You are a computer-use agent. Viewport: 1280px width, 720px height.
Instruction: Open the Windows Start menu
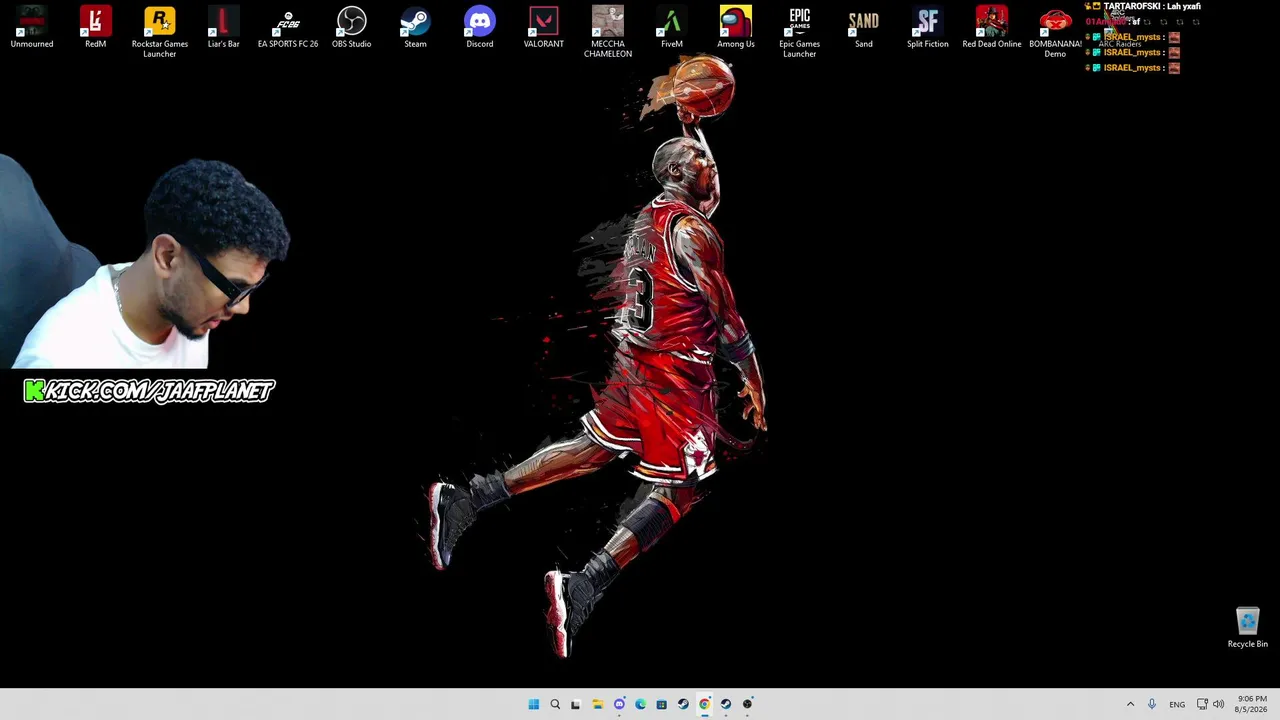point(534,704)
